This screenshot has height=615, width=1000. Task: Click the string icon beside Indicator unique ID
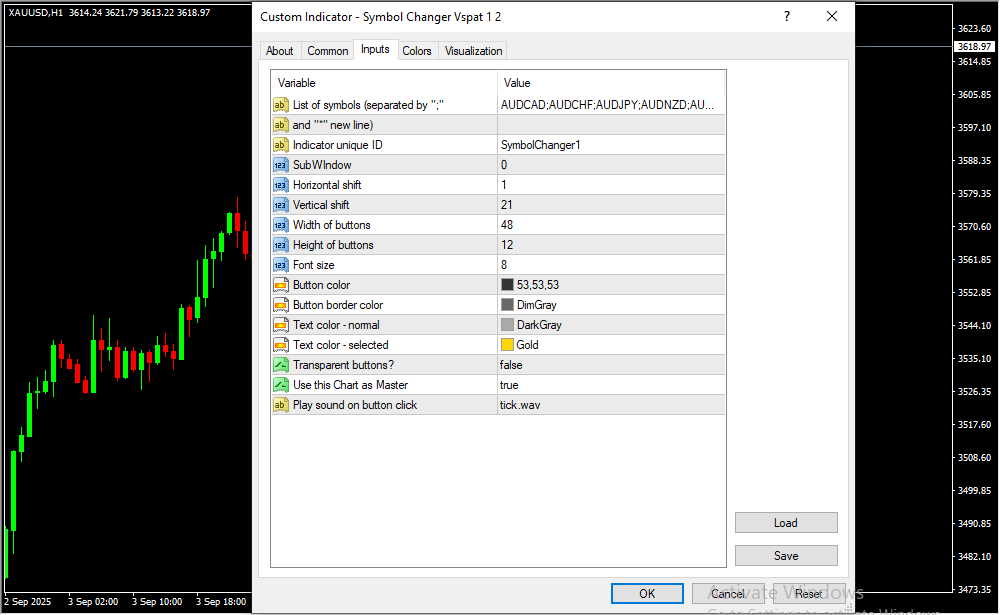[280, 145]
